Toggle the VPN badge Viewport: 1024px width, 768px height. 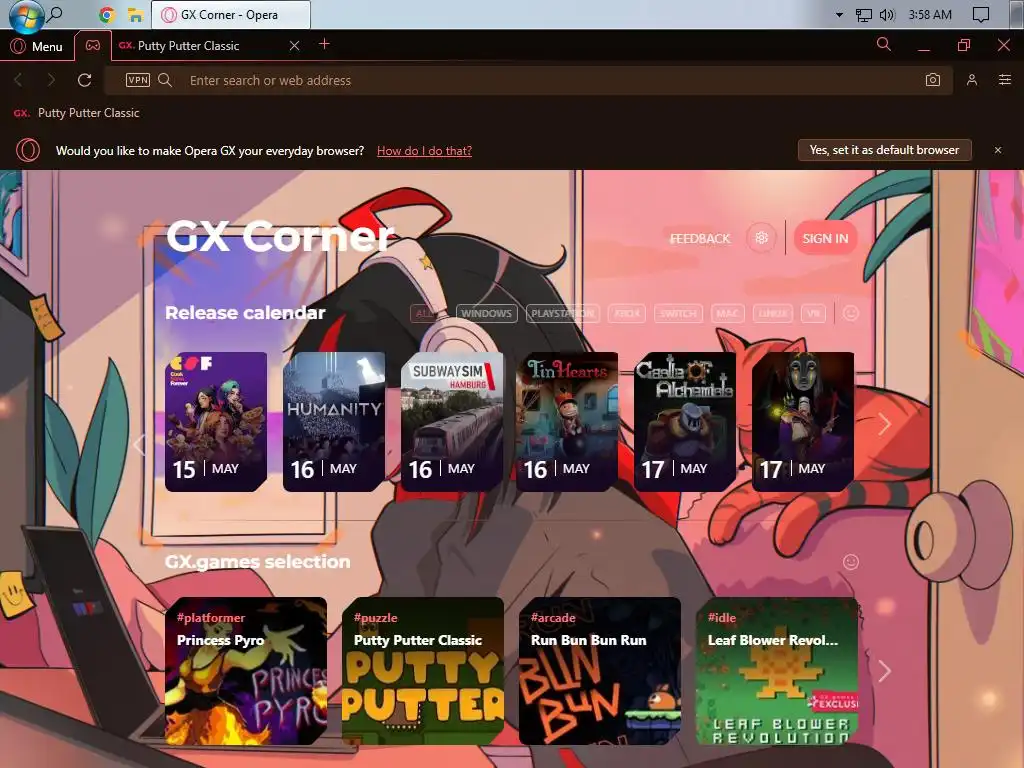[138, 80]
